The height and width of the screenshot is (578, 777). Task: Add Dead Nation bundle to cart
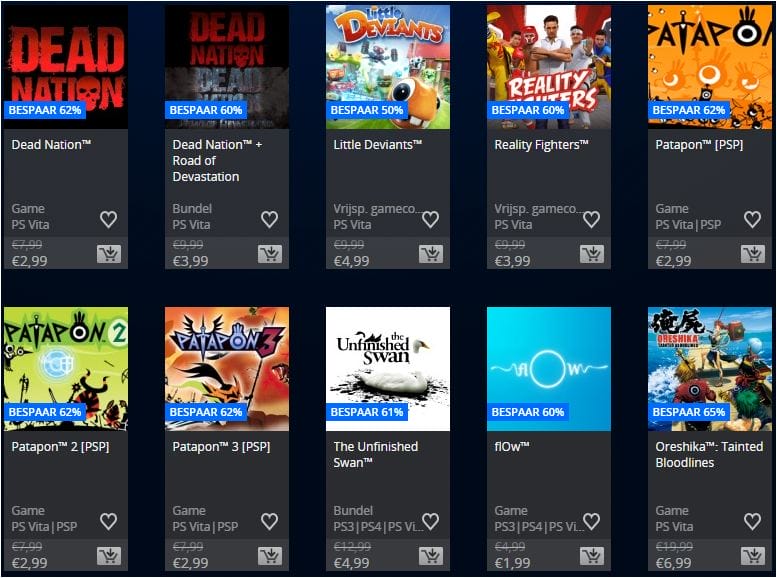(x=270, y=254)
